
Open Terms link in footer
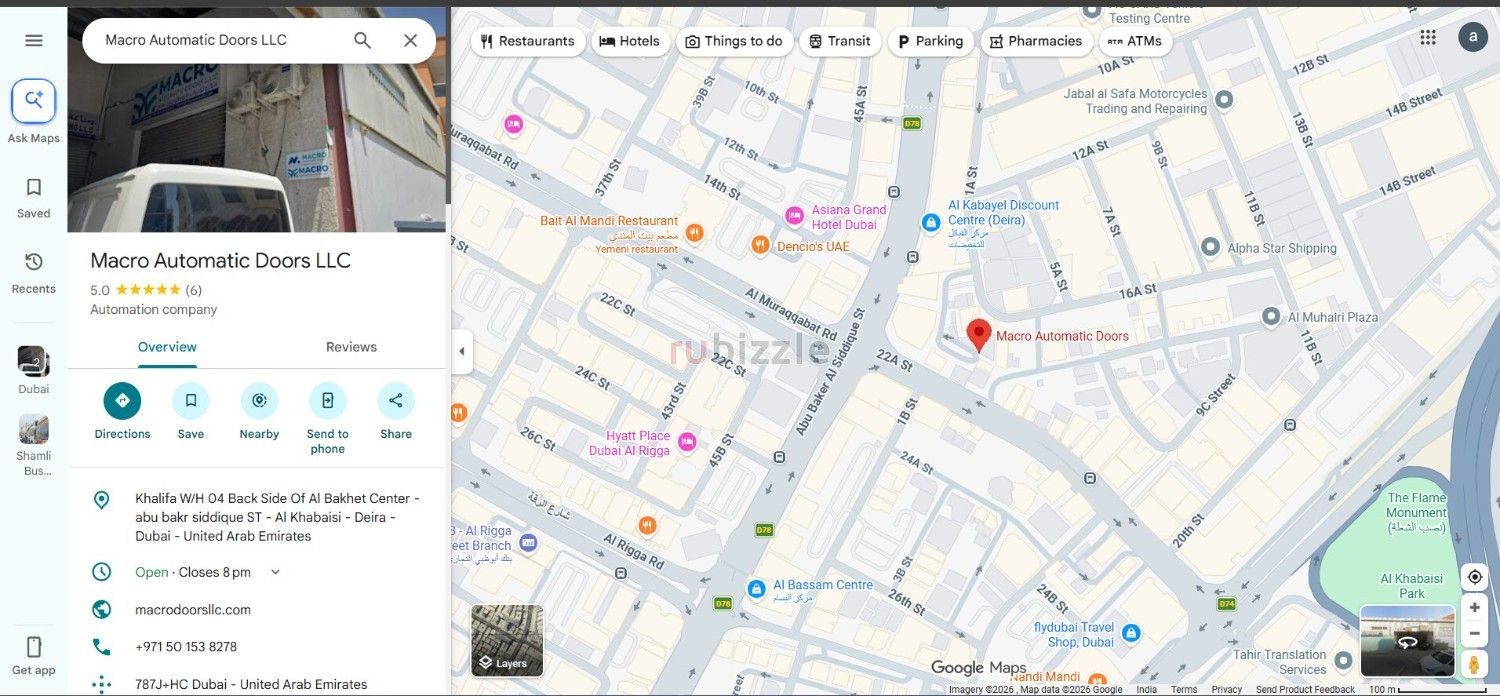[1184, 689]
